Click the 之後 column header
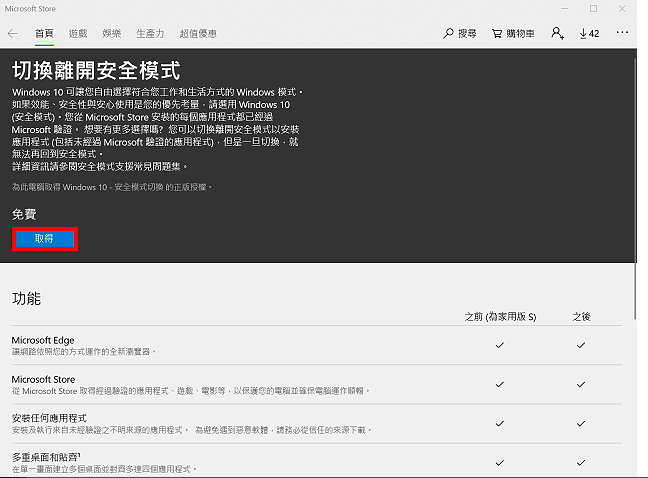The image size is (648, 478). 581,317
